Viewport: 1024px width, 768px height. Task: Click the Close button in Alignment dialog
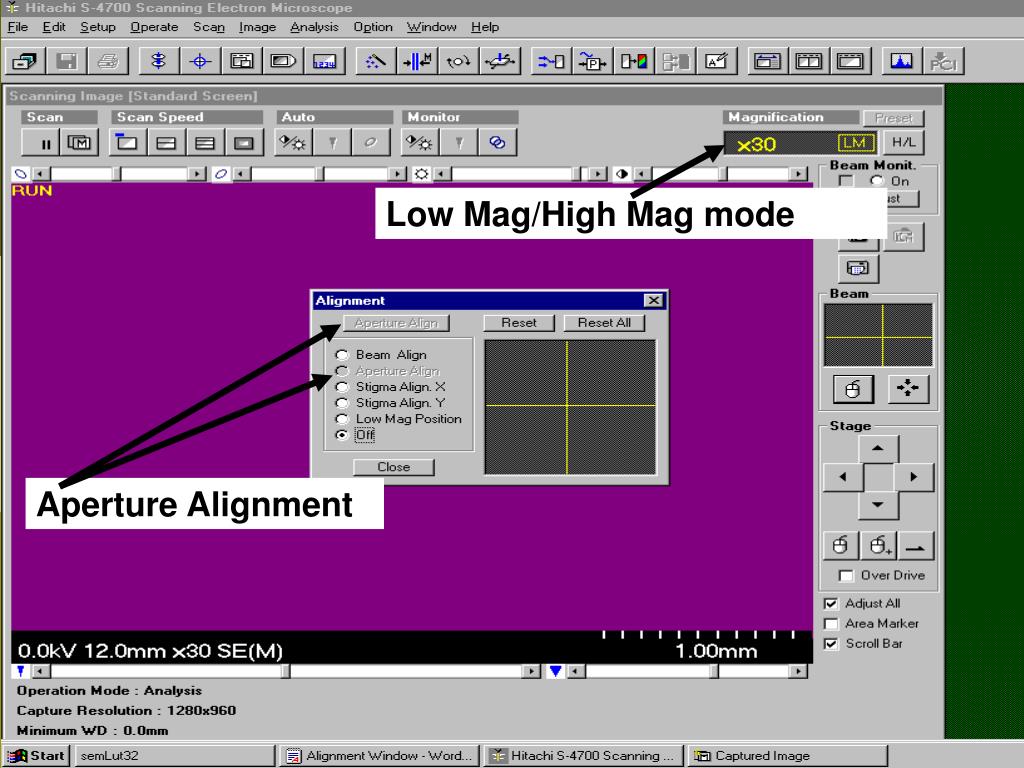[x=393, y=467]
